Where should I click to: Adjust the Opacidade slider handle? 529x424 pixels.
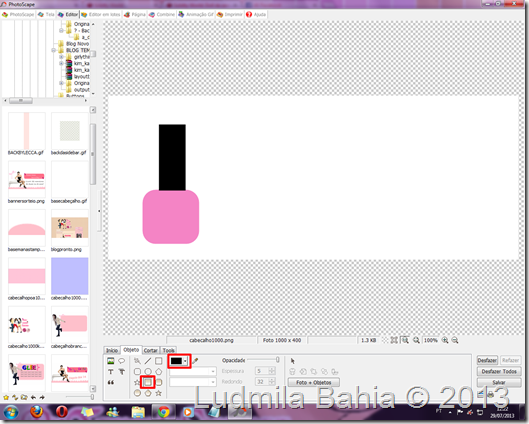[x=277, y=360]
